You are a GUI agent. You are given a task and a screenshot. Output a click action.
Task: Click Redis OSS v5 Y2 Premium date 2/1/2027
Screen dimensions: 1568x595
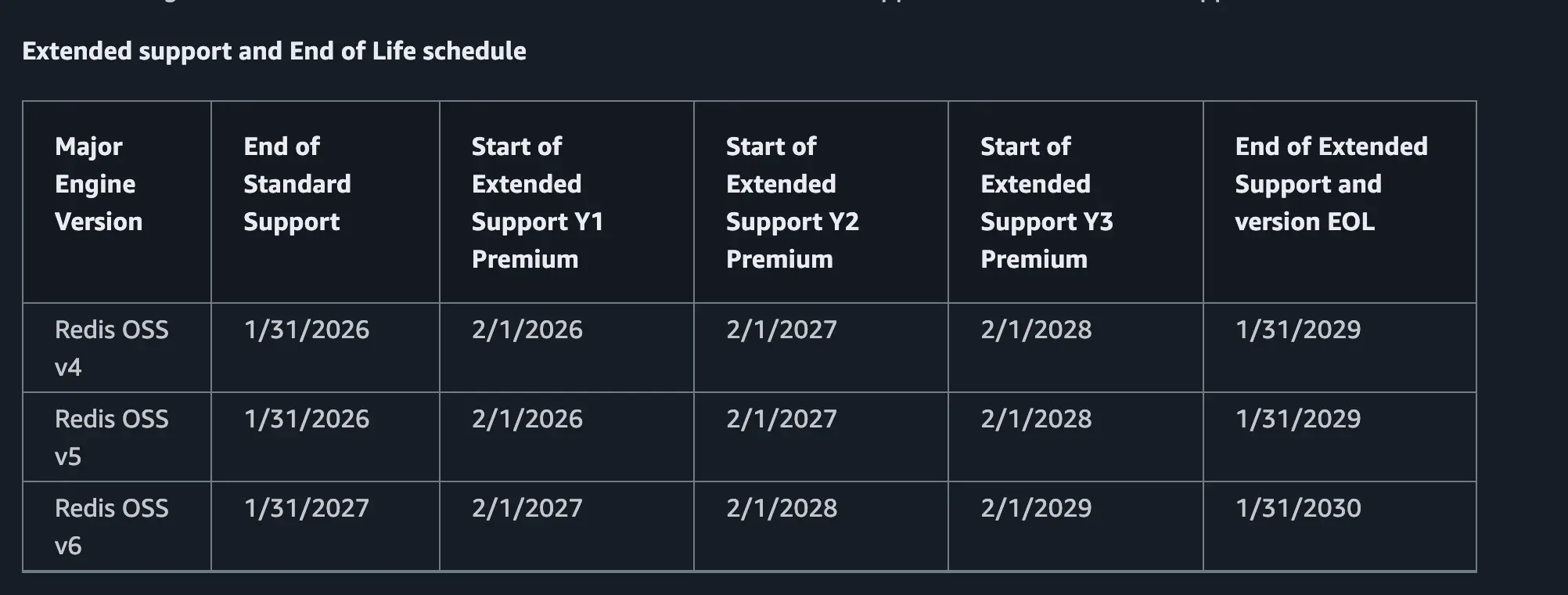click(782, 419)
